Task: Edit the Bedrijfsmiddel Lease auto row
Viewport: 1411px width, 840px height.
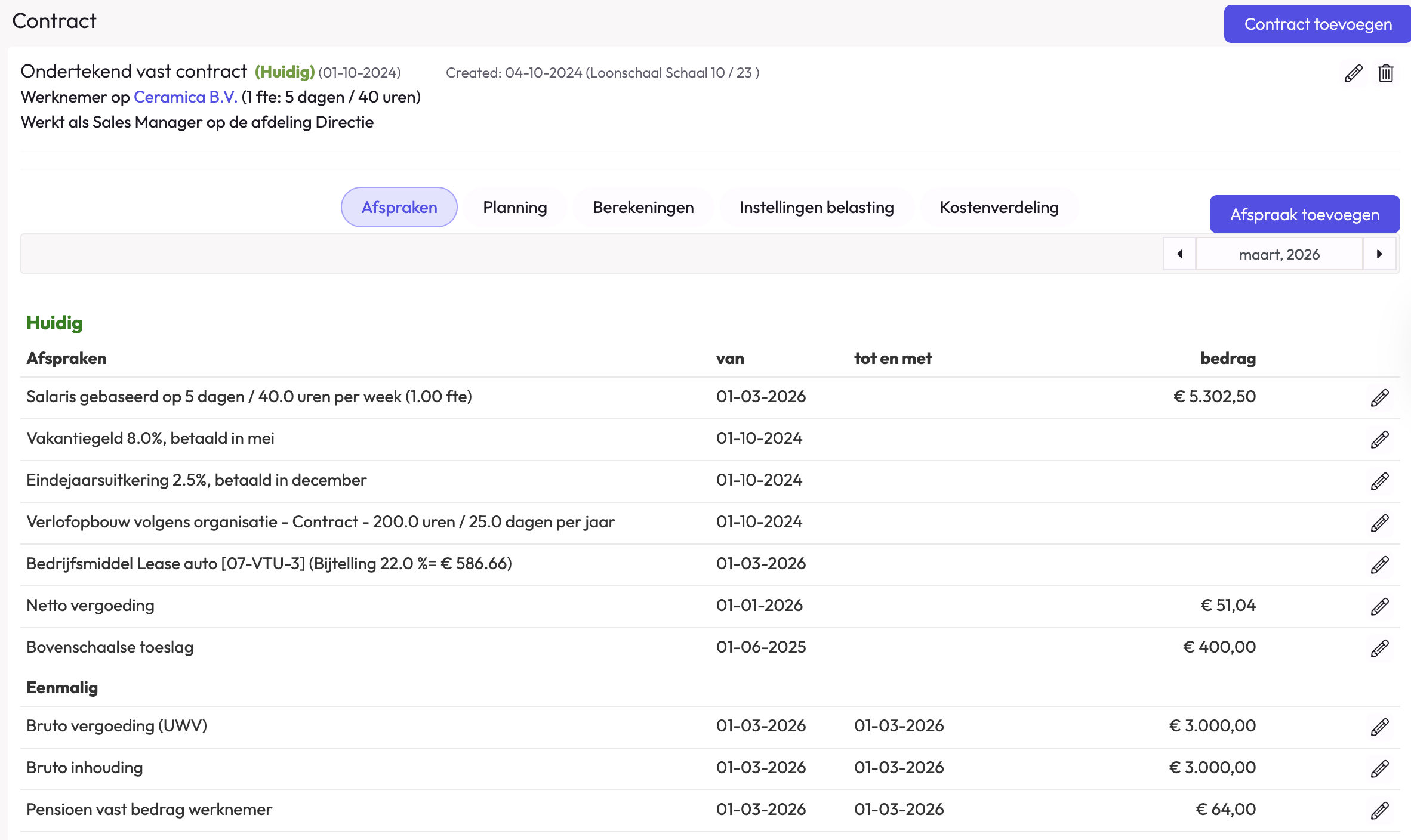Action: pos(1379,564)
